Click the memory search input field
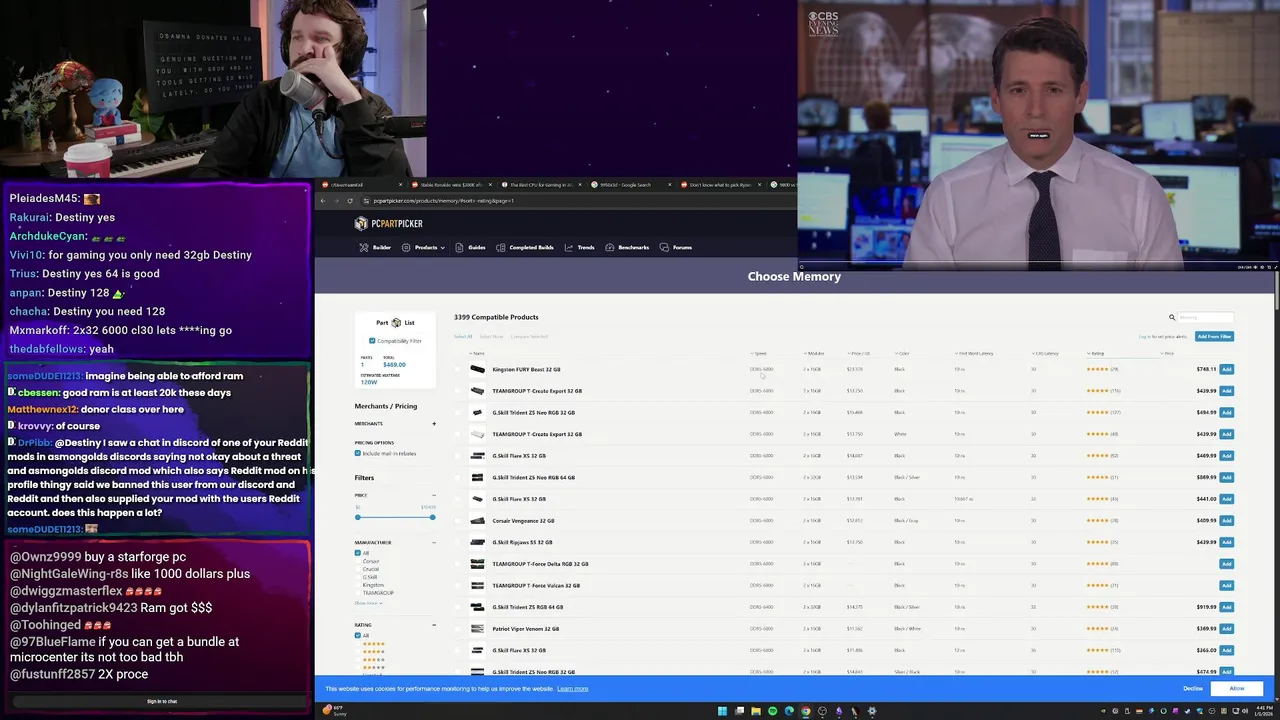This screenshot has width=1280, height=720. pyautogui.click(x=1206, y=318)
